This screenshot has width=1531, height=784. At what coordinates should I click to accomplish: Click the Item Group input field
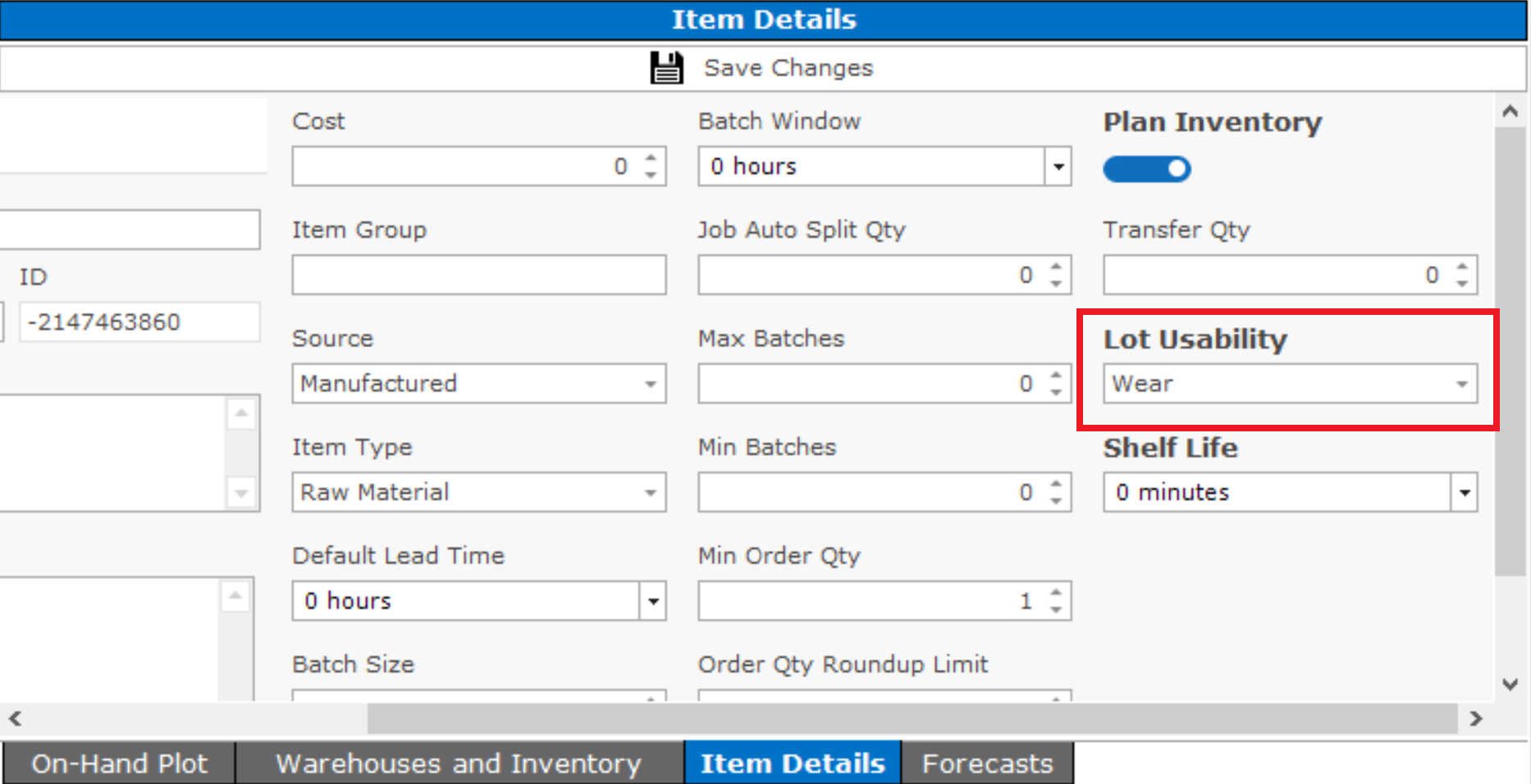tap(479, 275)
